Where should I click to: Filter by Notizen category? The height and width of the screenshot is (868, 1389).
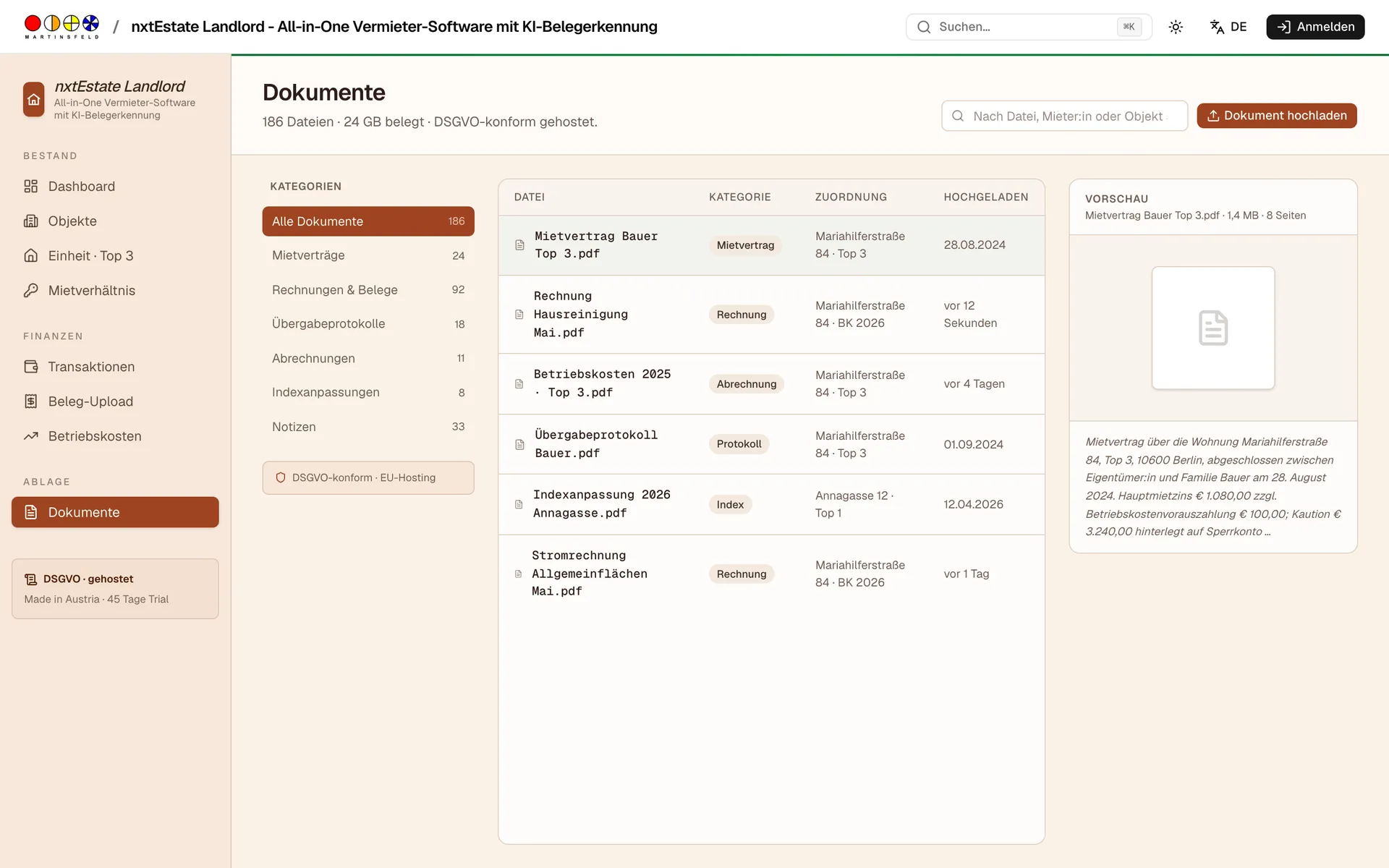coord(368,427)
